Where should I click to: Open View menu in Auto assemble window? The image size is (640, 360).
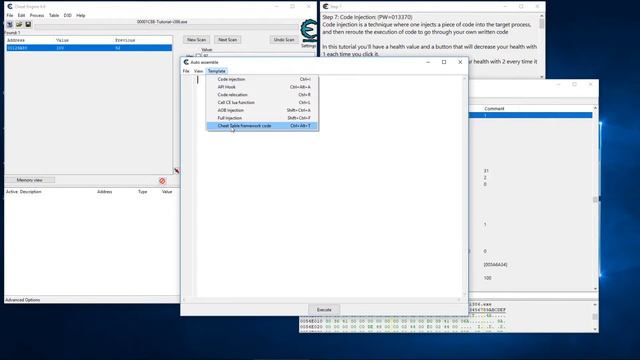(198, 71)
